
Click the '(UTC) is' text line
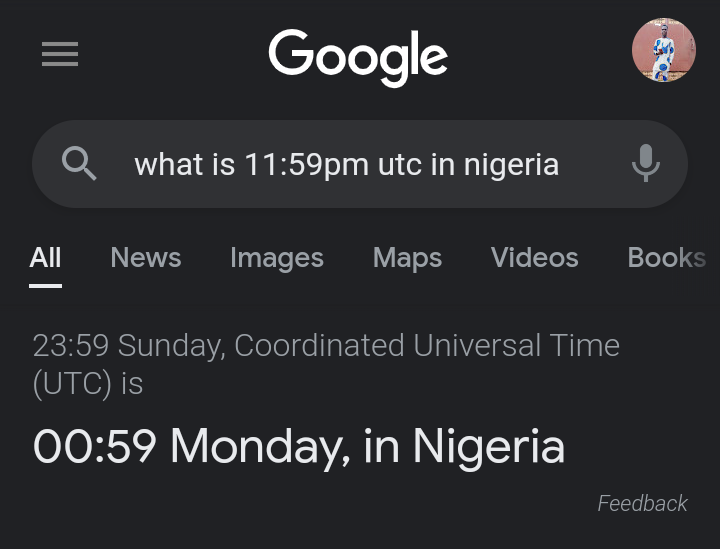pyautogui.click(x=88, y=383)
